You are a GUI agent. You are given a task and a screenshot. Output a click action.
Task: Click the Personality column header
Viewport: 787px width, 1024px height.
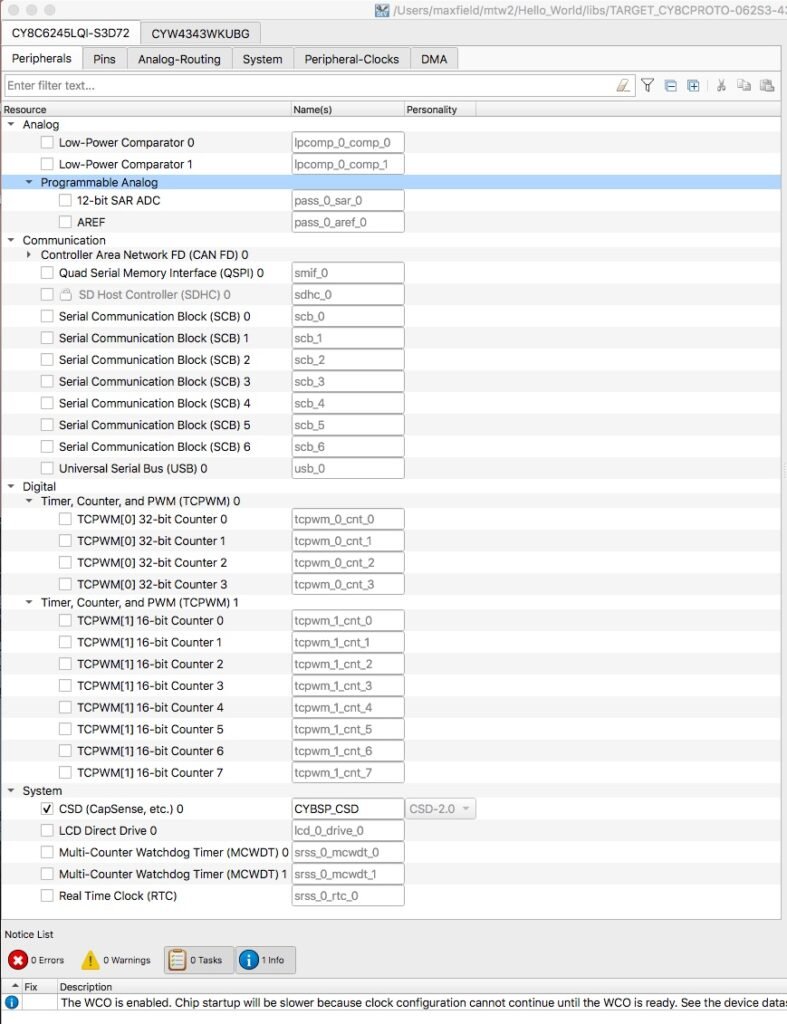(x=440, y=110)
